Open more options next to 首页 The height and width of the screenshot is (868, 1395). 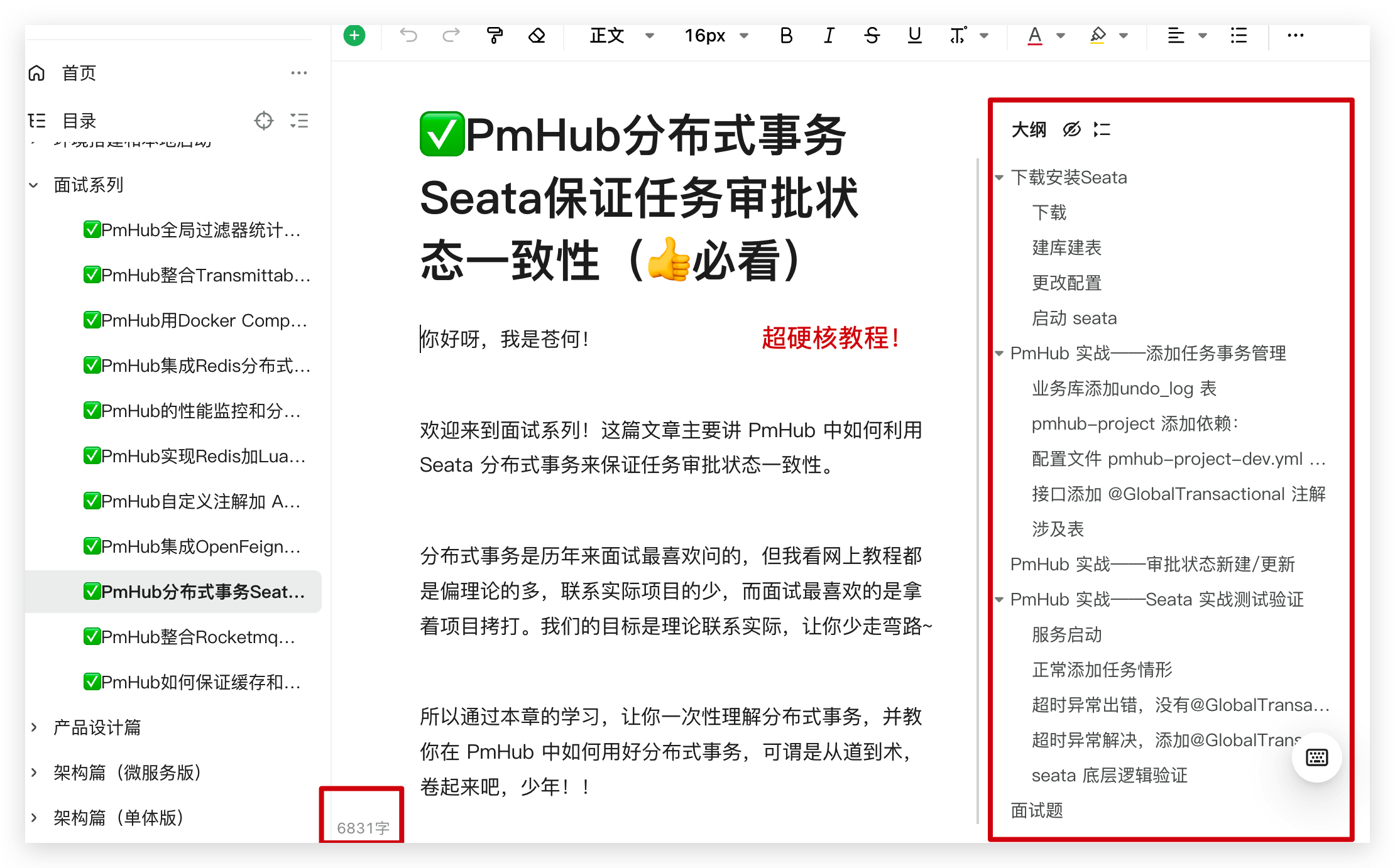click(x=299, y=73)
